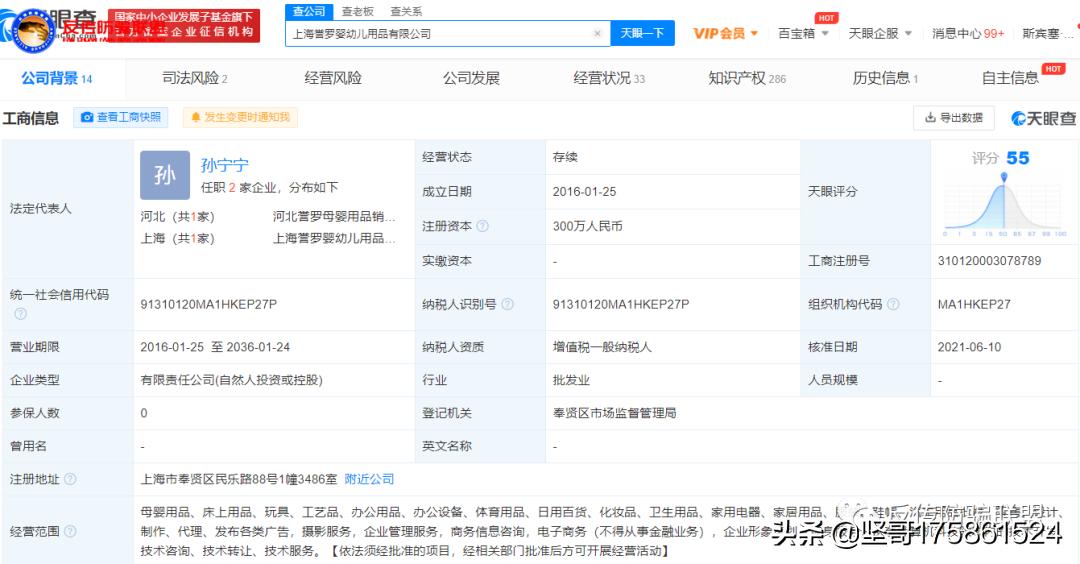Clear the search box with the X icon
The width and height of the screenshot is (1080, 564).
pos(596,33)
